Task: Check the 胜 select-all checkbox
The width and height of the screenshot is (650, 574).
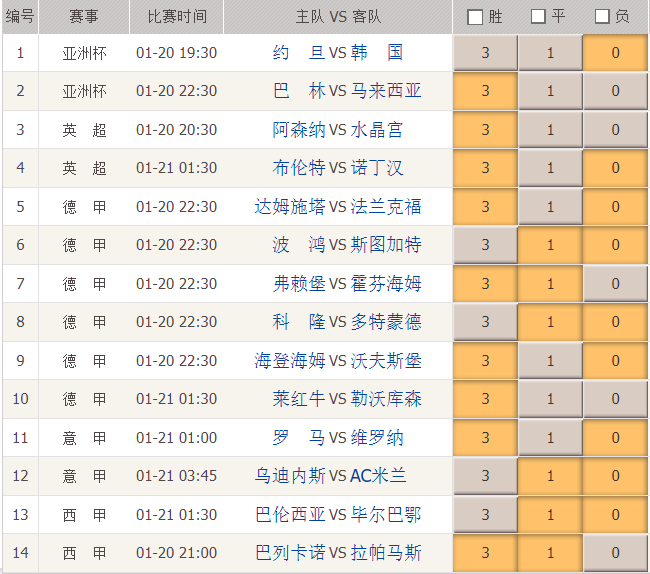Action: coord(475,17)
